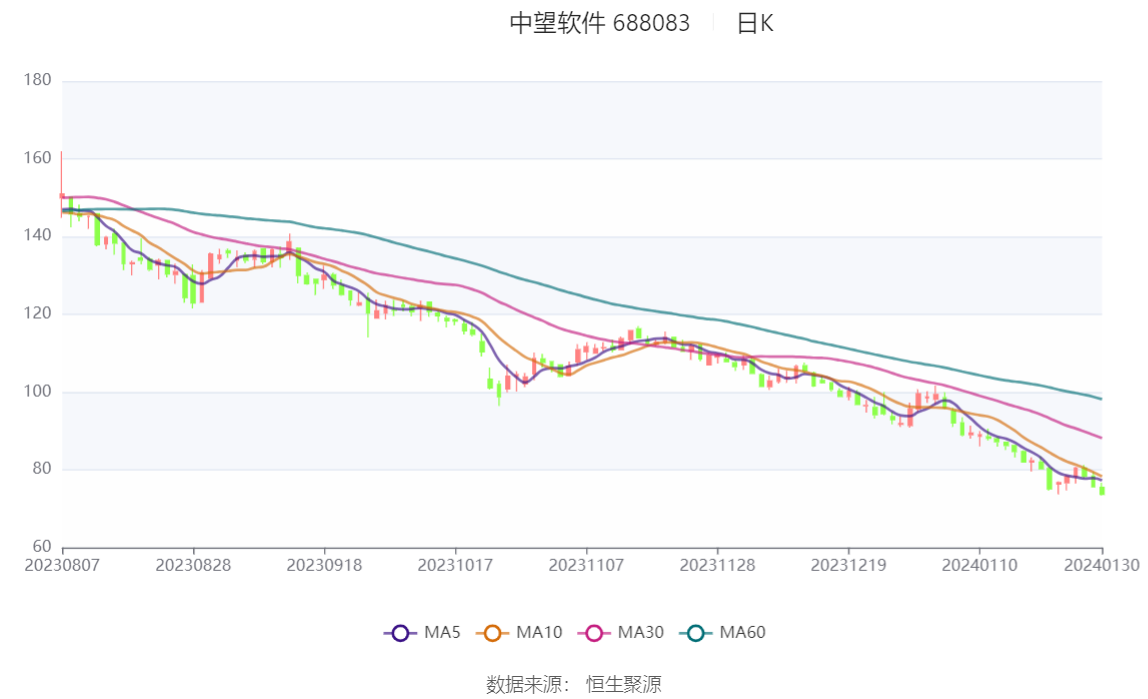The height and width of the screenshot is (699, 1148).
Task: Click the x-axis date label 20230918
Action: coord(324,566)
